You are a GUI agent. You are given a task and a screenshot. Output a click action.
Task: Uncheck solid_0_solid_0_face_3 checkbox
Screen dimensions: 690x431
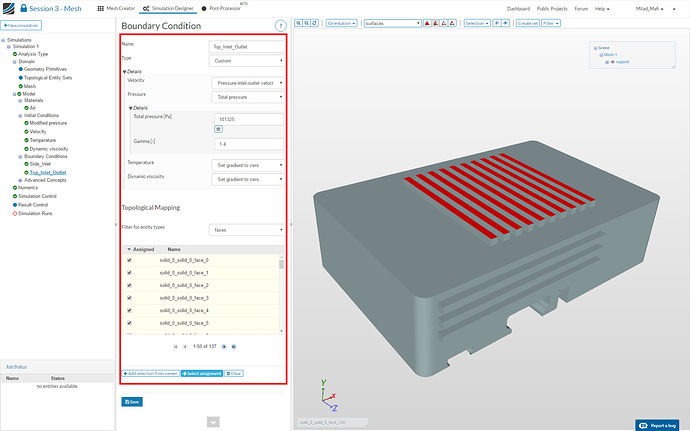click(x=130, y=298)
